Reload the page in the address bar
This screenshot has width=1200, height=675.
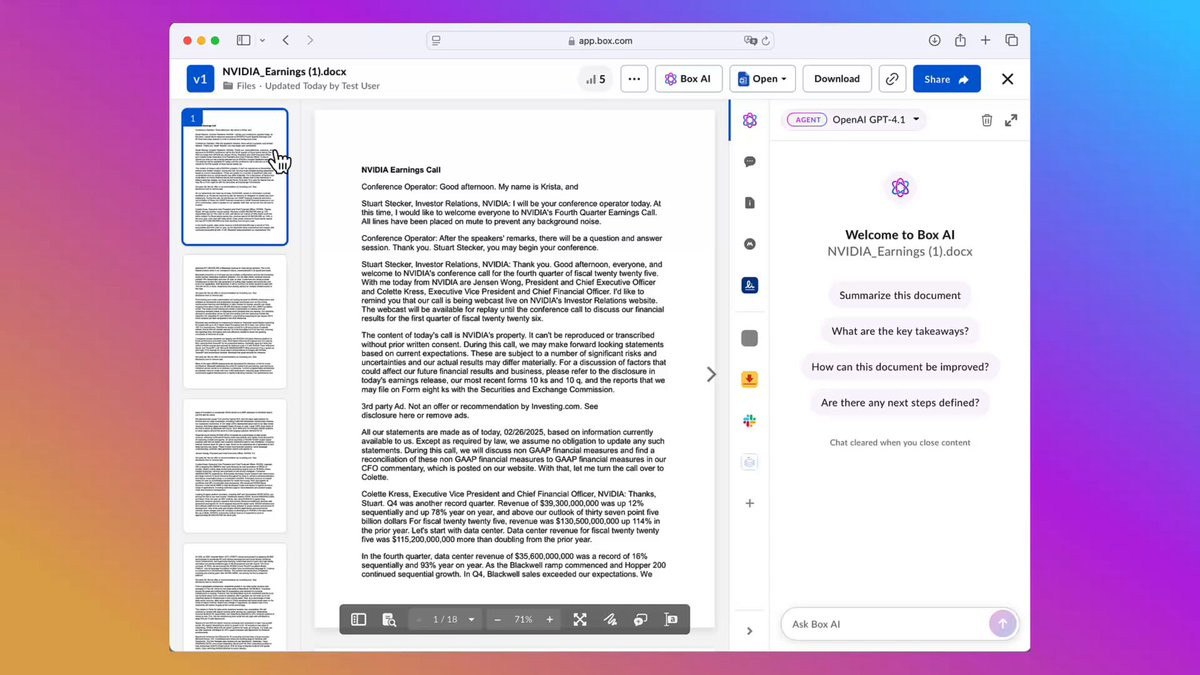[766, 41]
